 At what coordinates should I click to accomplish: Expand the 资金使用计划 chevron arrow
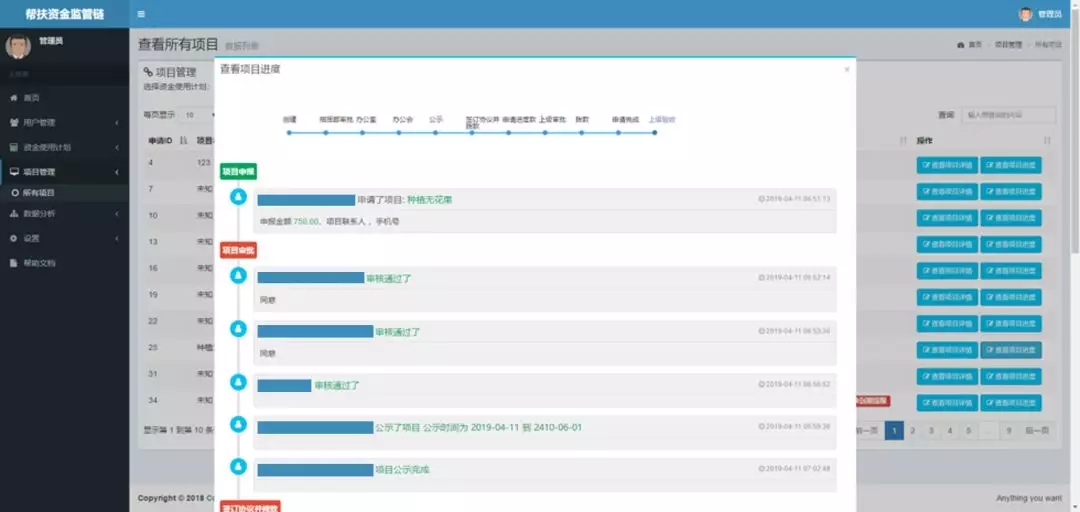tap(117, 147)
